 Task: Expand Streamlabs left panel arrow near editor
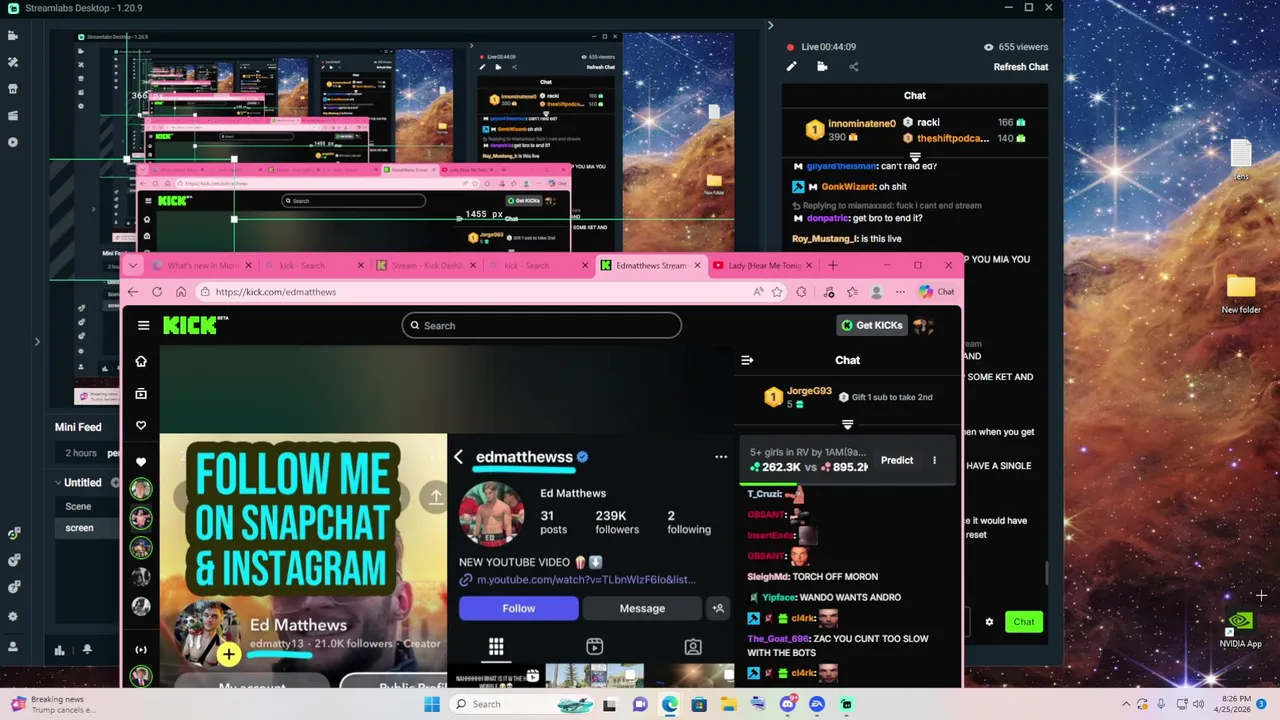click(x=37, y=342)
